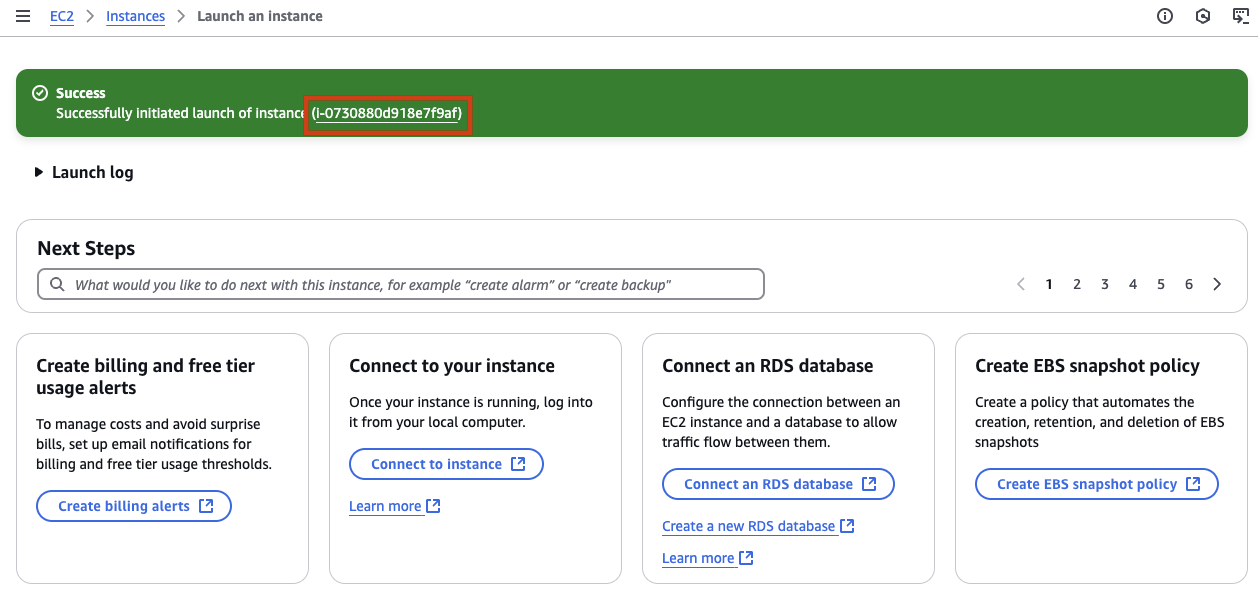Click the info circle icon in top bar

click(x=1165, y=16)
